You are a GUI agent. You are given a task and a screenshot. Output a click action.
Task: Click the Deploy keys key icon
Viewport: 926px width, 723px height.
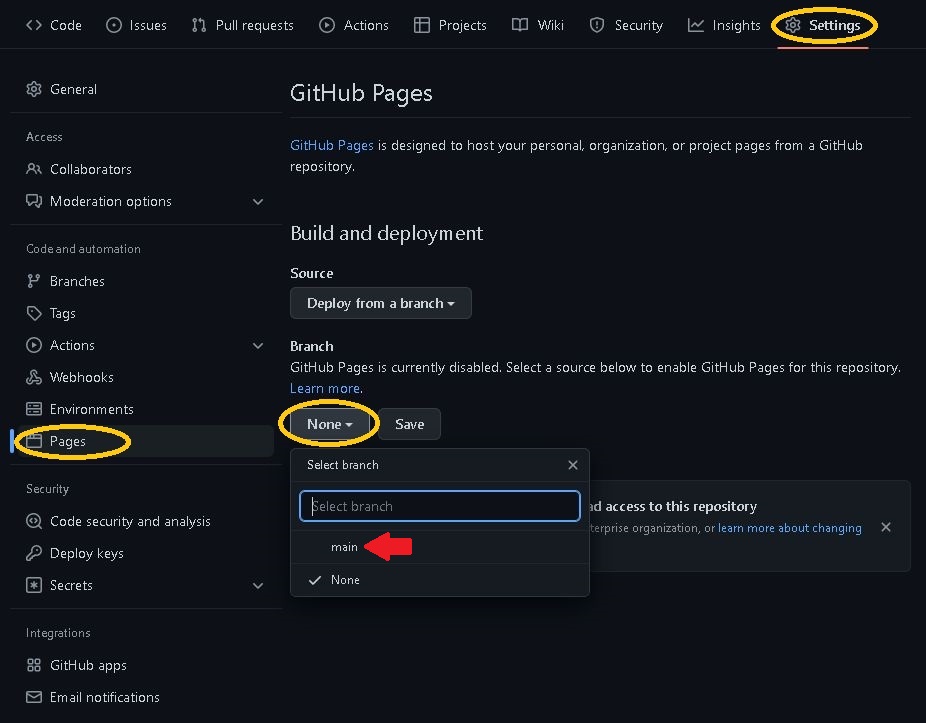tap(34, 553)
